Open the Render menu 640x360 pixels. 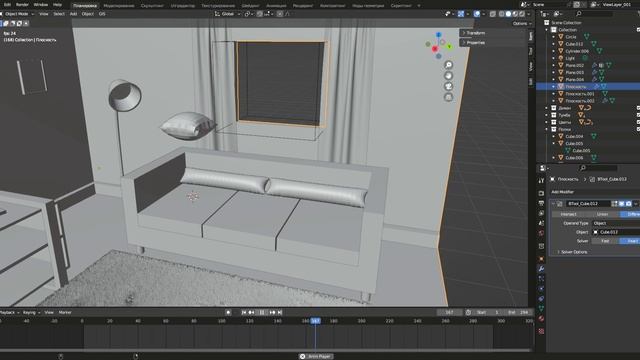click(x=22, y=5)
